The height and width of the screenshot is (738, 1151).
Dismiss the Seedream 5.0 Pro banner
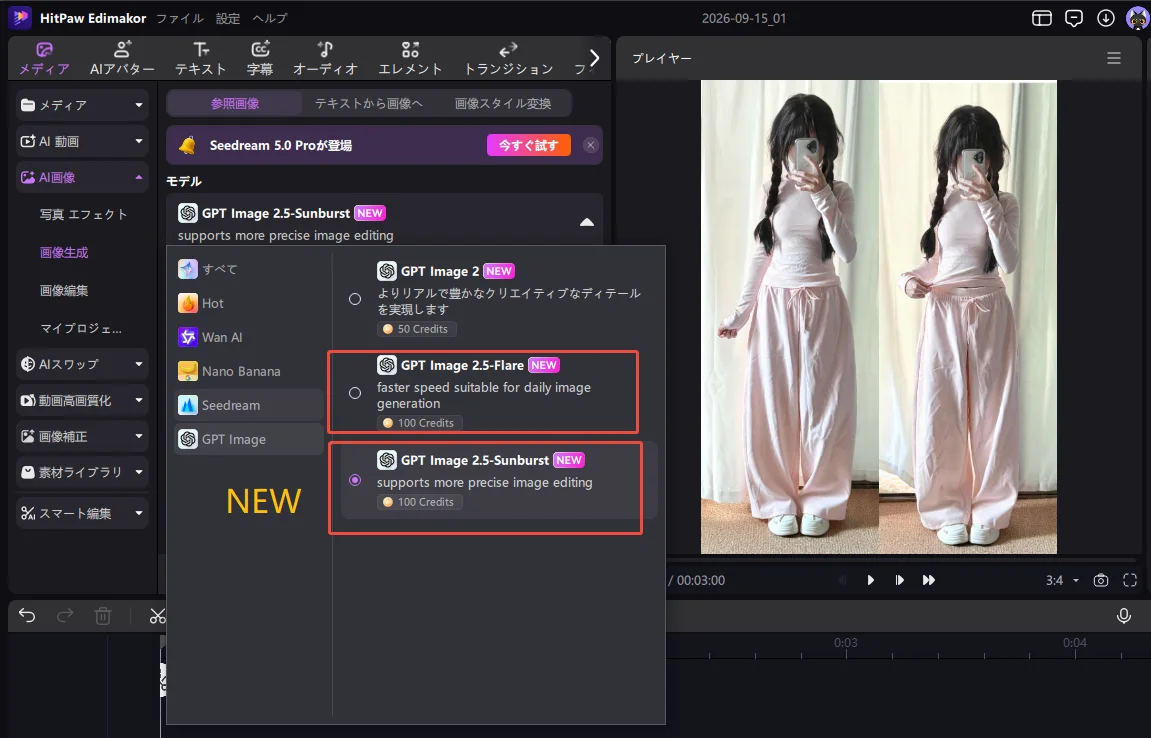[x=590, y=145]
